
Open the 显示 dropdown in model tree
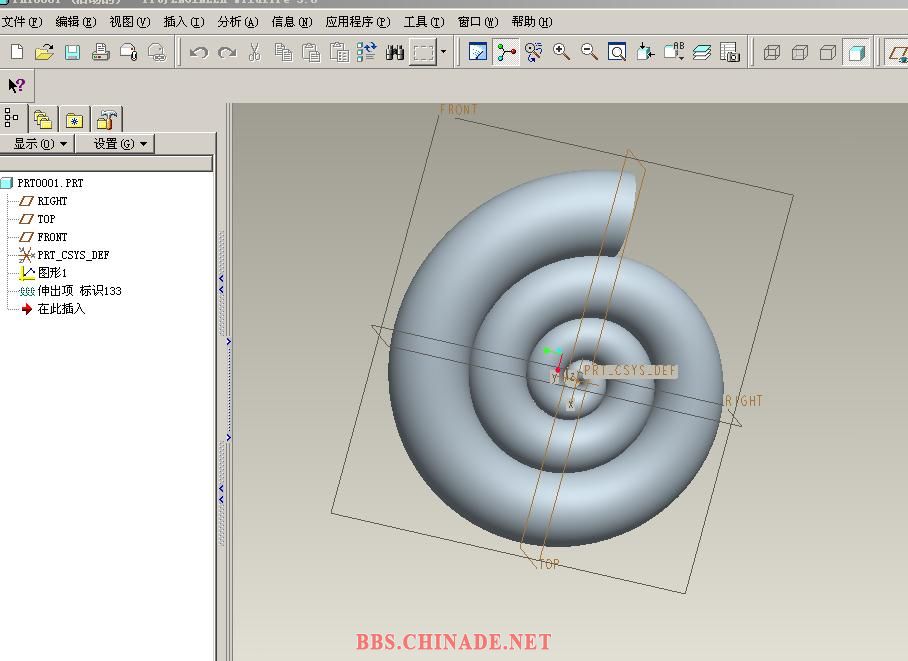40,144
